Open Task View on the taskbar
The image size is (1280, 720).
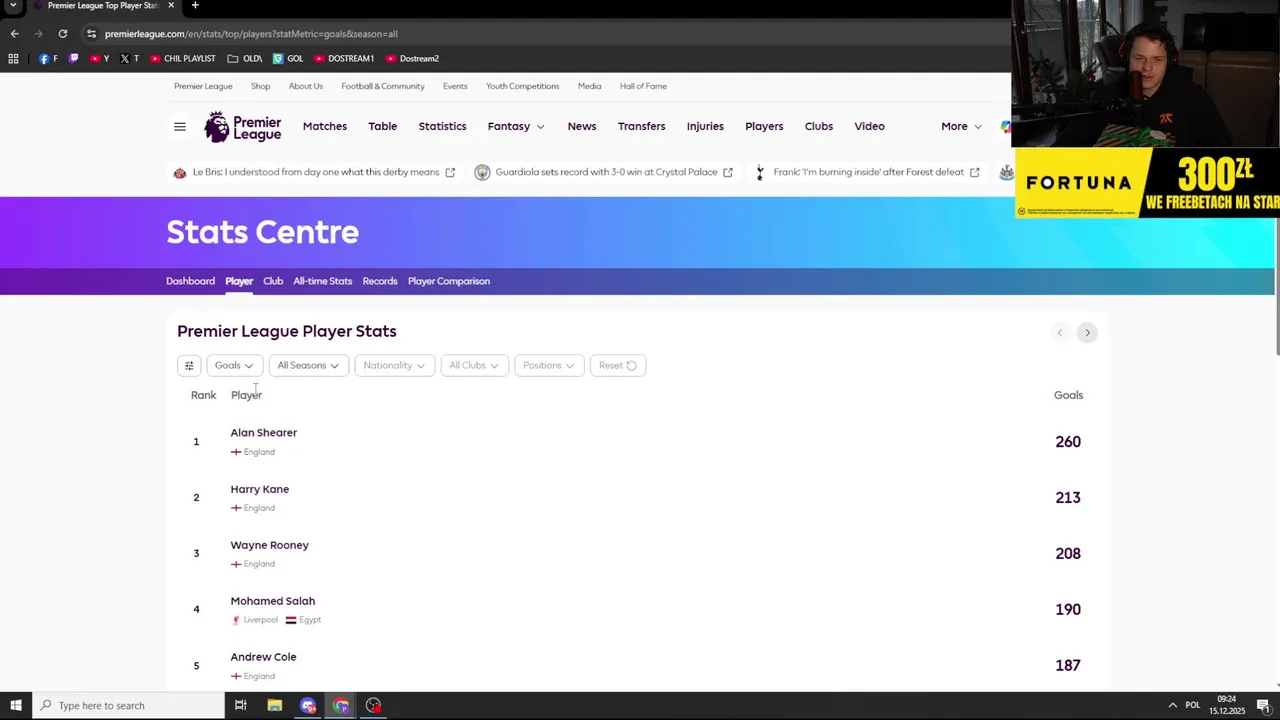240,706
